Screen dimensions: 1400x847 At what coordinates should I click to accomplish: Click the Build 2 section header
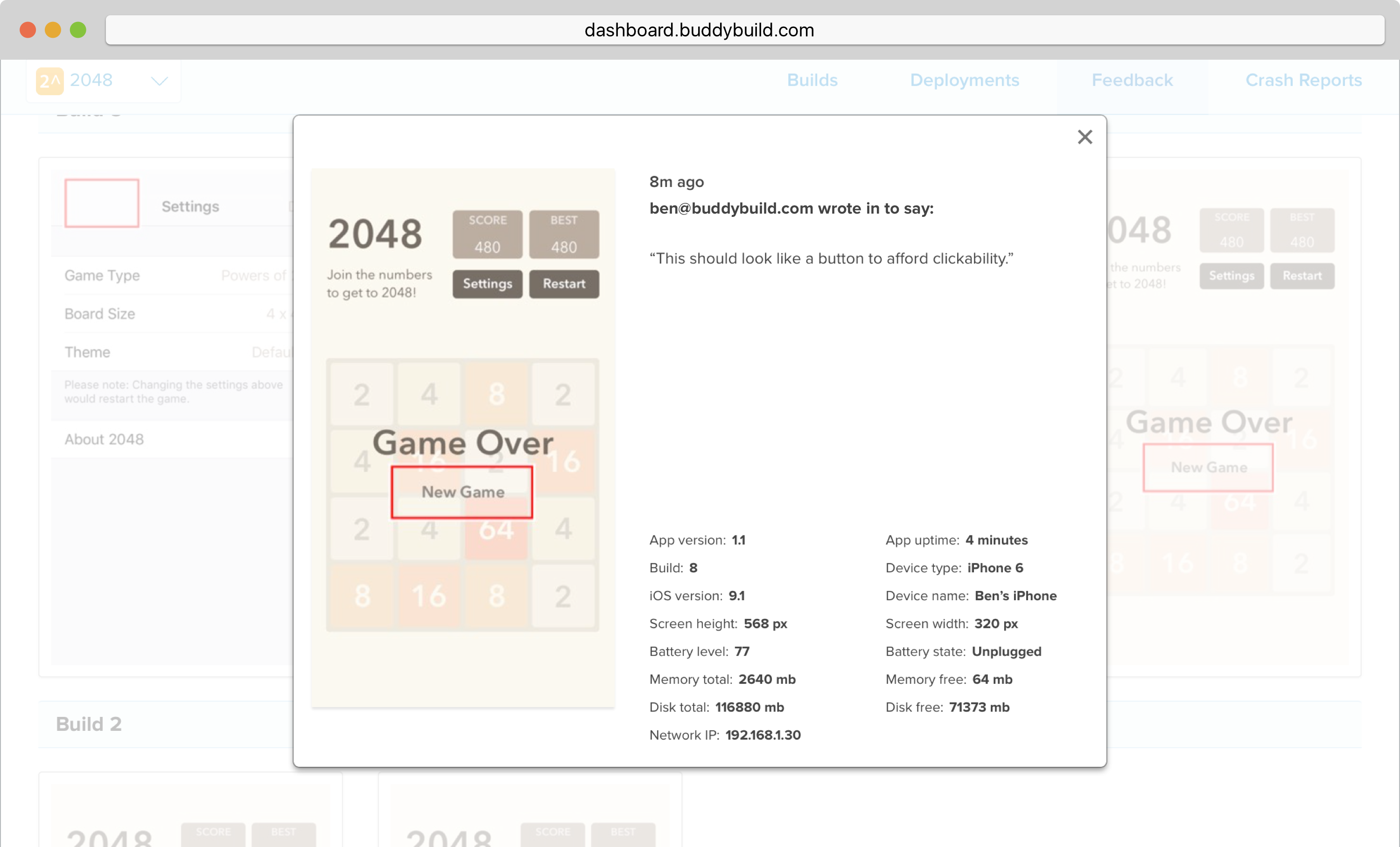(x=166, y=724)
